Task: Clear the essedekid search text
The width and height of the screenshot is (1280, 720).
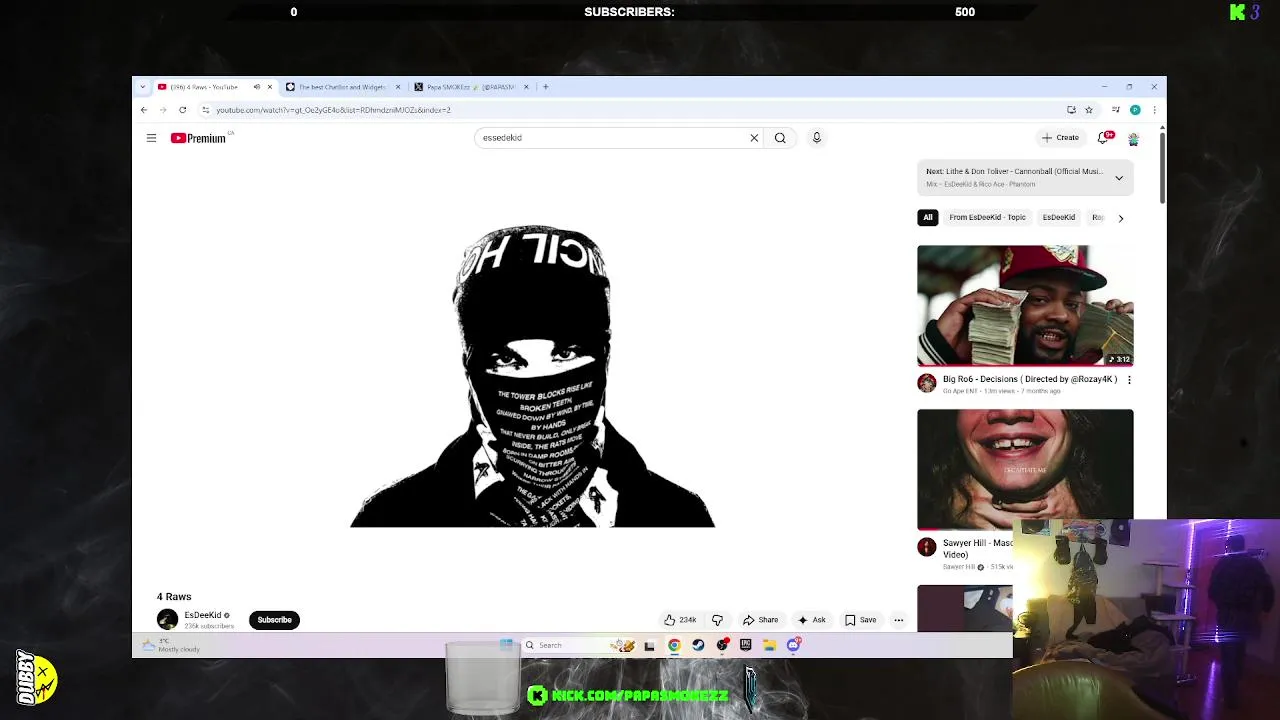Action: click(754, 138)
